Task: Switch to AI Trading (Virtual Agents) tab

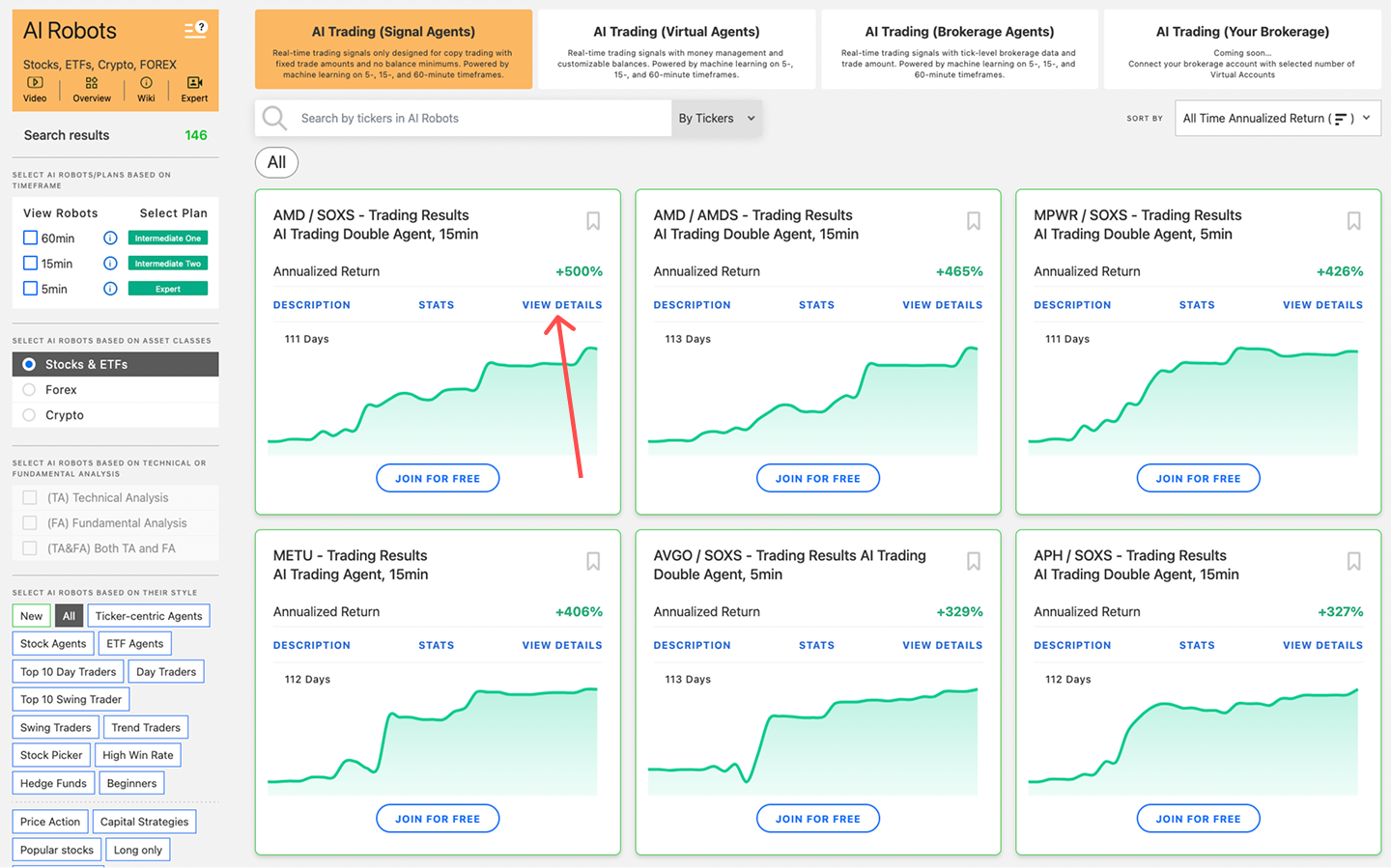Action: point(676,49)
